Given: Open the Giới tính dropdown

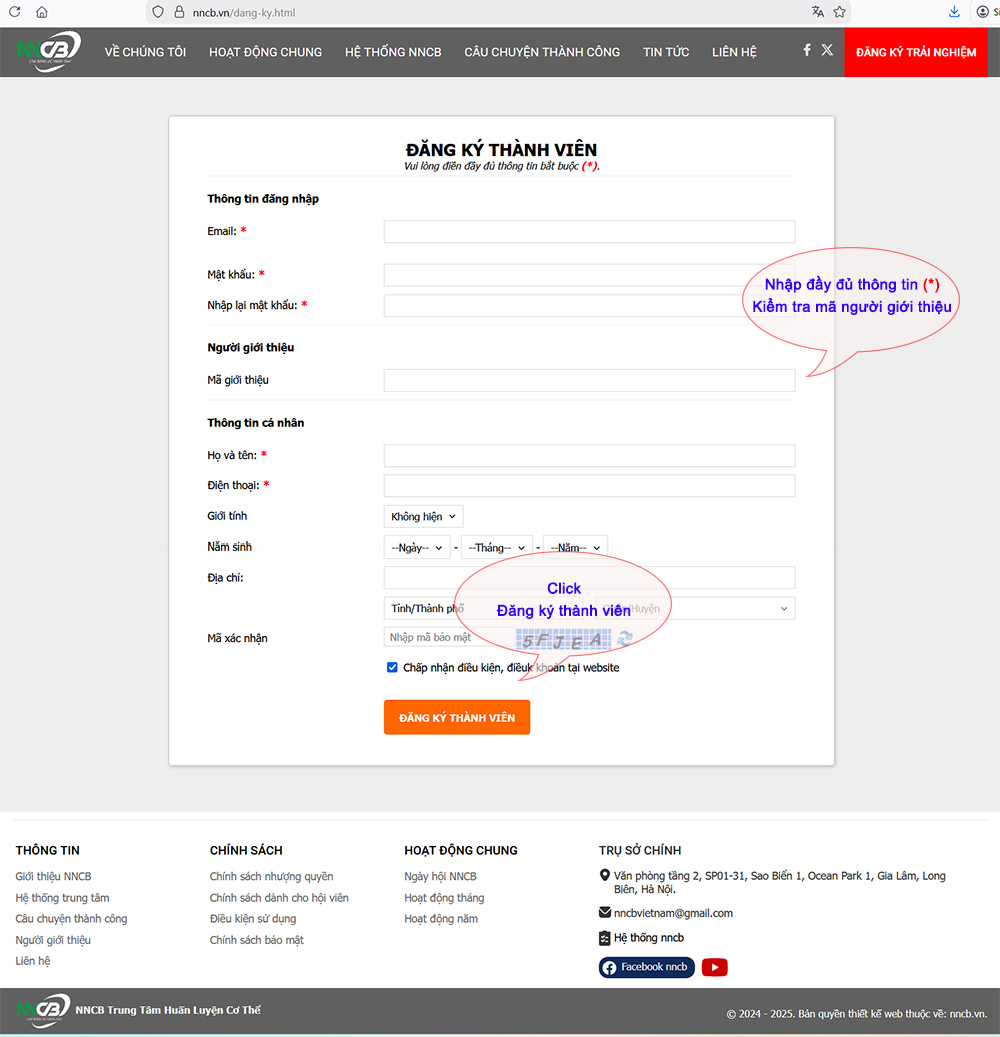Looking at the screenshot, I should click(x=423, y=517).
